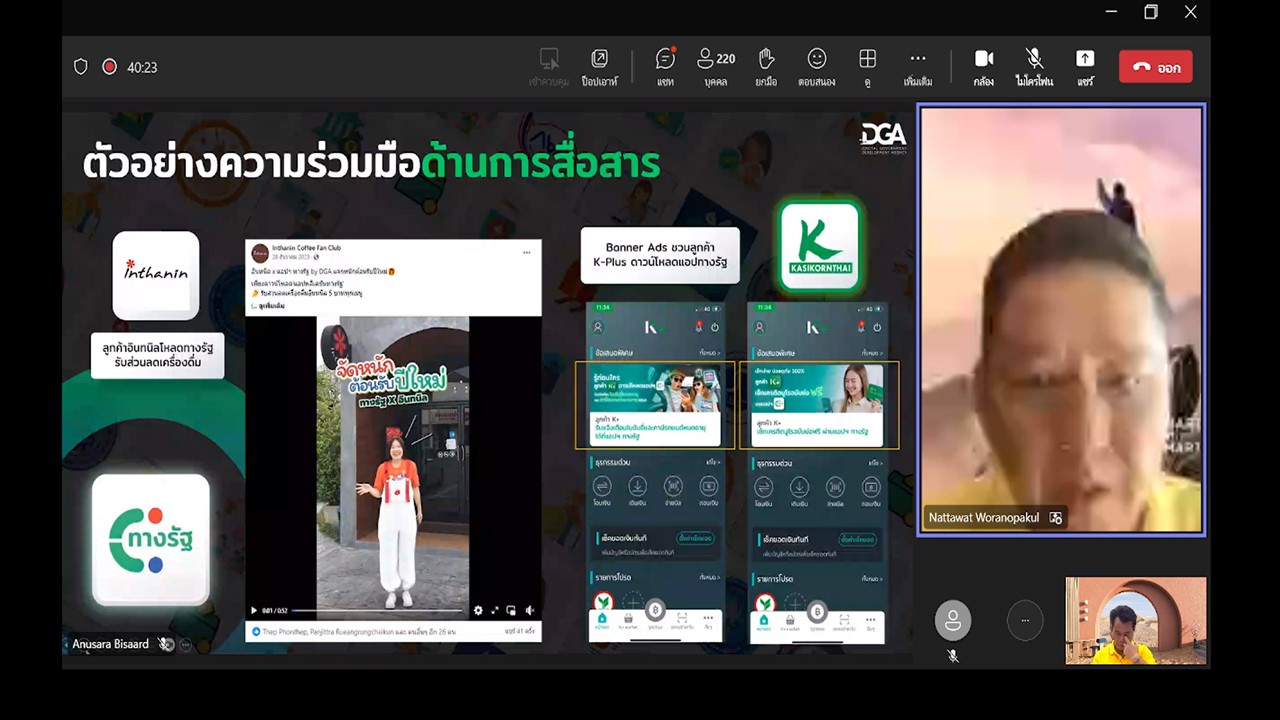The width and height of the screenshot is (1280, 720).
Task: Click the gear icon on the shared video
Action: tap(478, 610)
